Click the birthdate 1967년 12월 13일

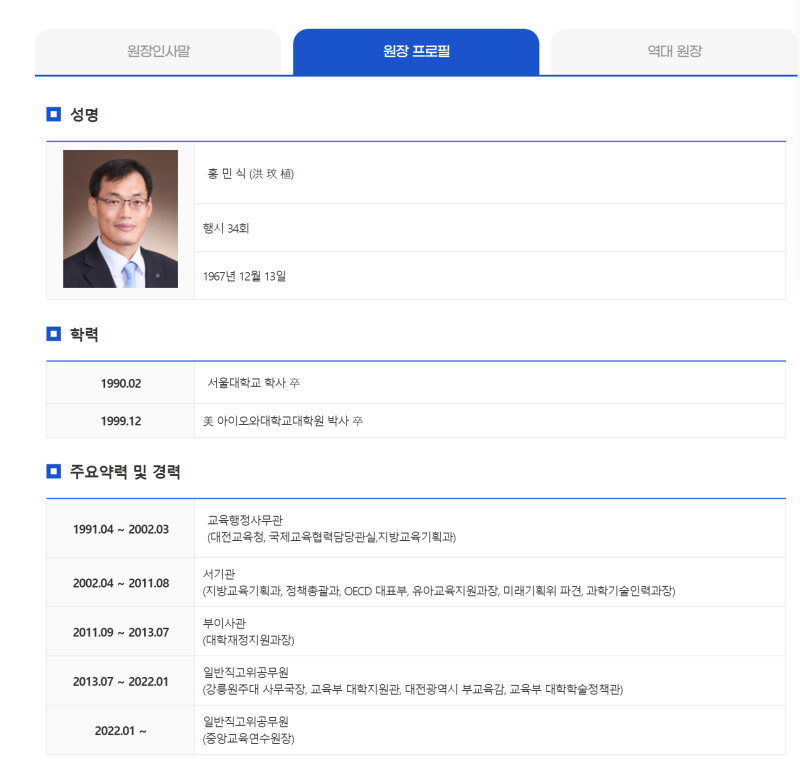point(245,276)
